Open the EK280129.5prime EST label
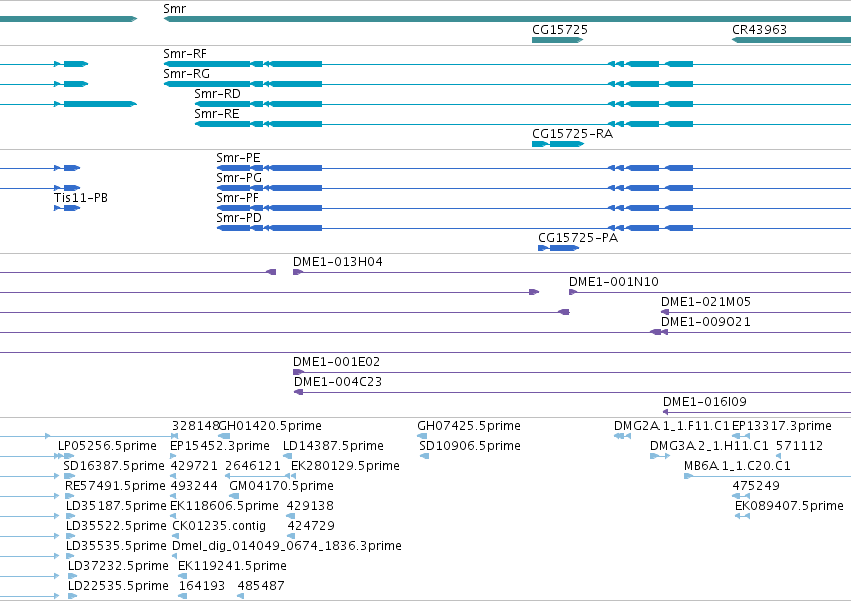This screenshot has height=601, width=851. (x=345, y=466)
